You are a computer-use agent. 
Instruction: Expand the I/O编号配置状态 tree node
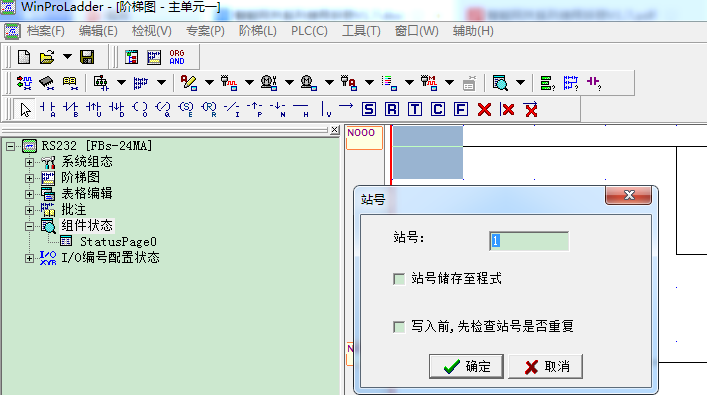point(29,258)
